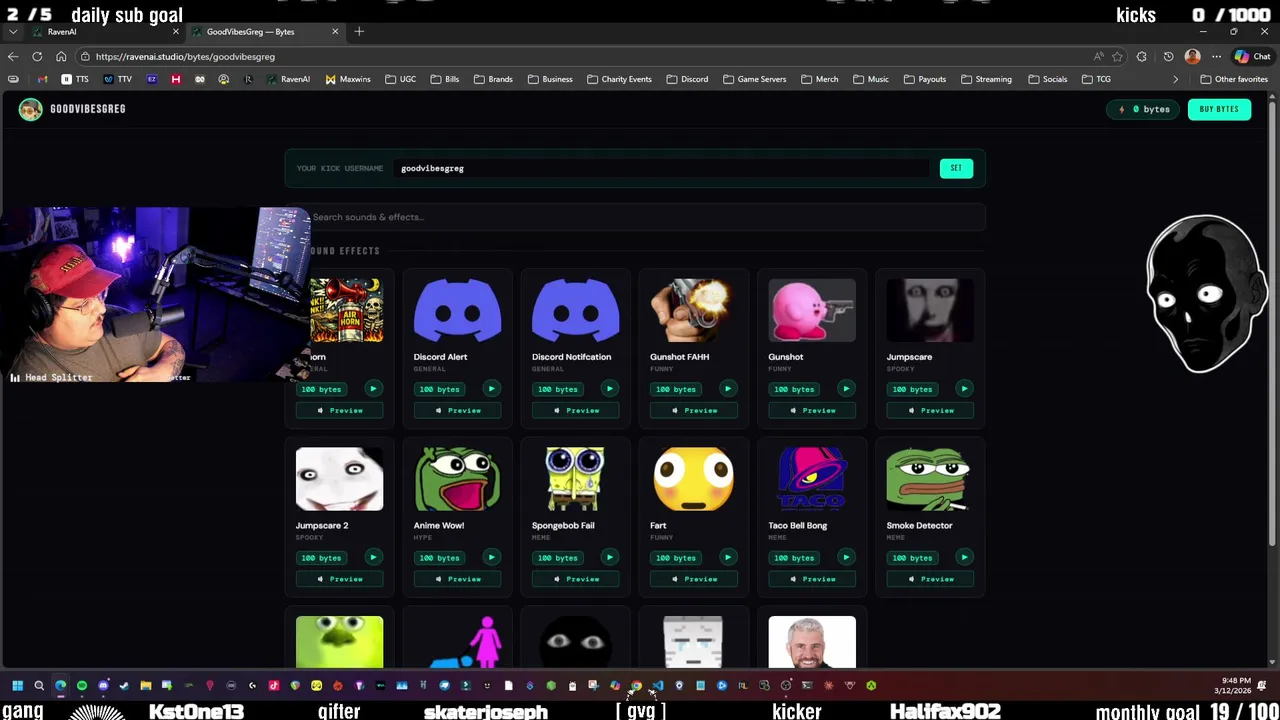
Task: Preview the Fart sound
Action: pyautogui.click(x=693, y=579)
